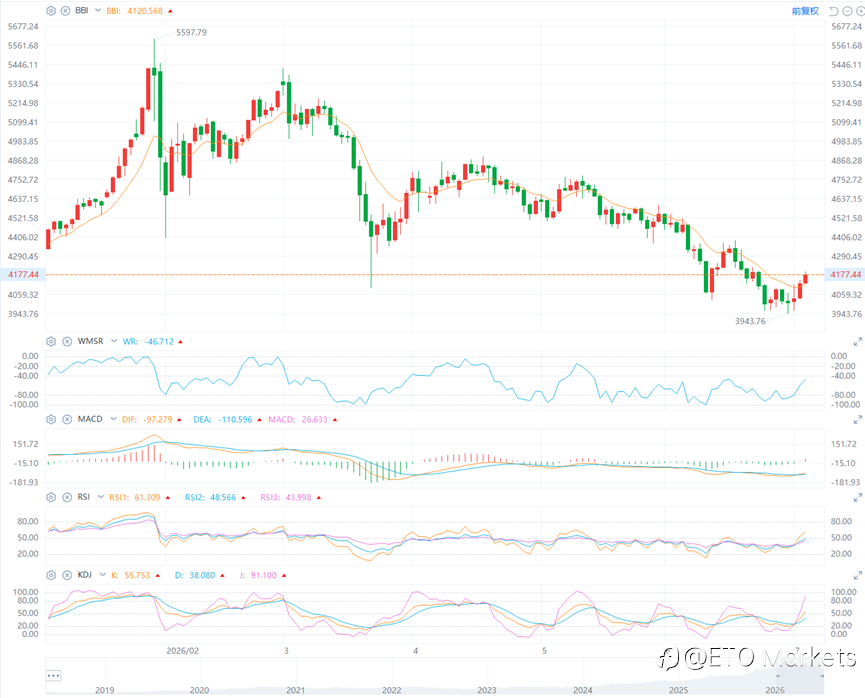Open KDJ indicator settings gear
The image size is (865, 698).
(51, 575)
